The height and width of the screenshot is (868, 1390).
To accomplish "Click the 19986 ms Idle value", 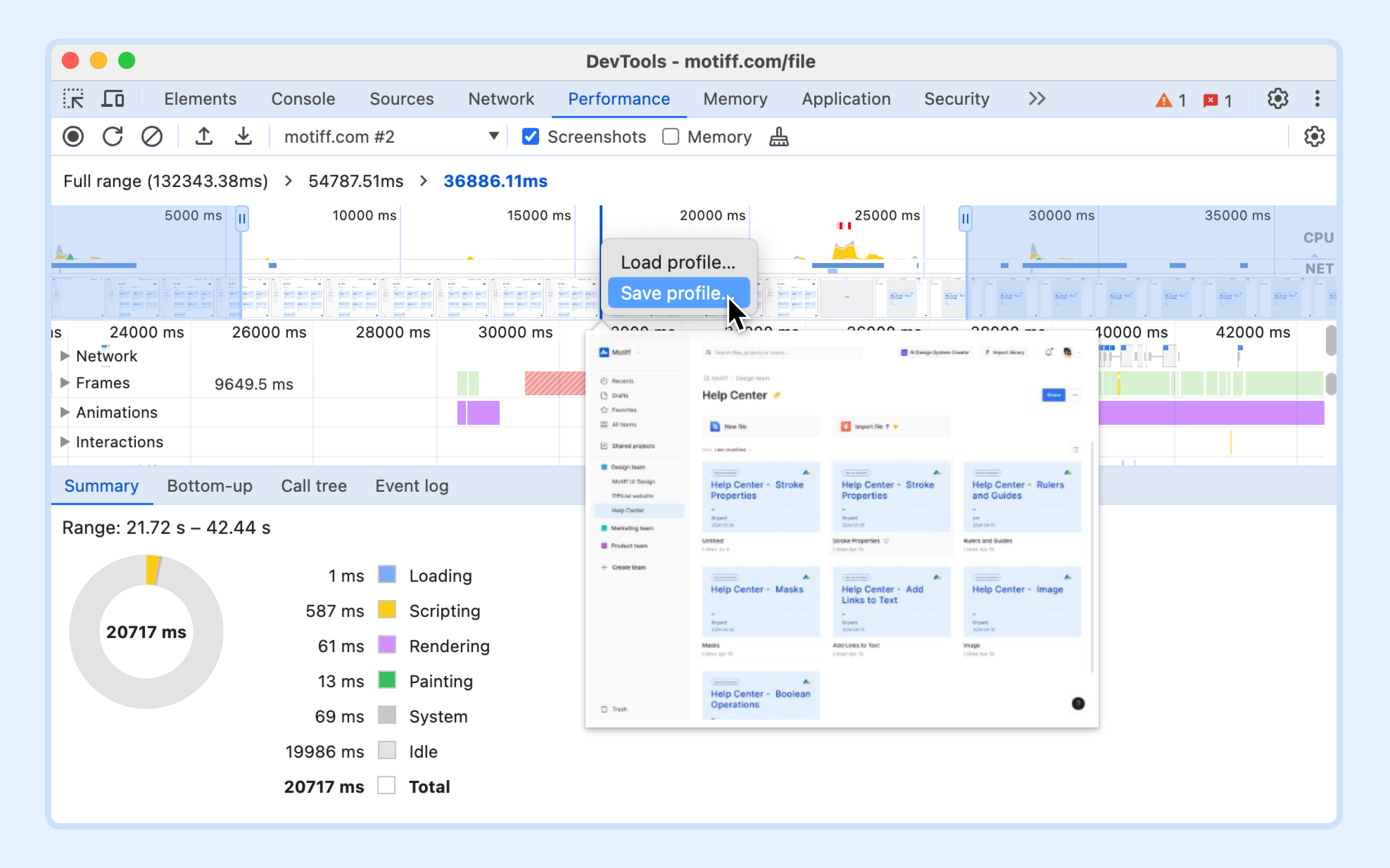I will point(325,751).
